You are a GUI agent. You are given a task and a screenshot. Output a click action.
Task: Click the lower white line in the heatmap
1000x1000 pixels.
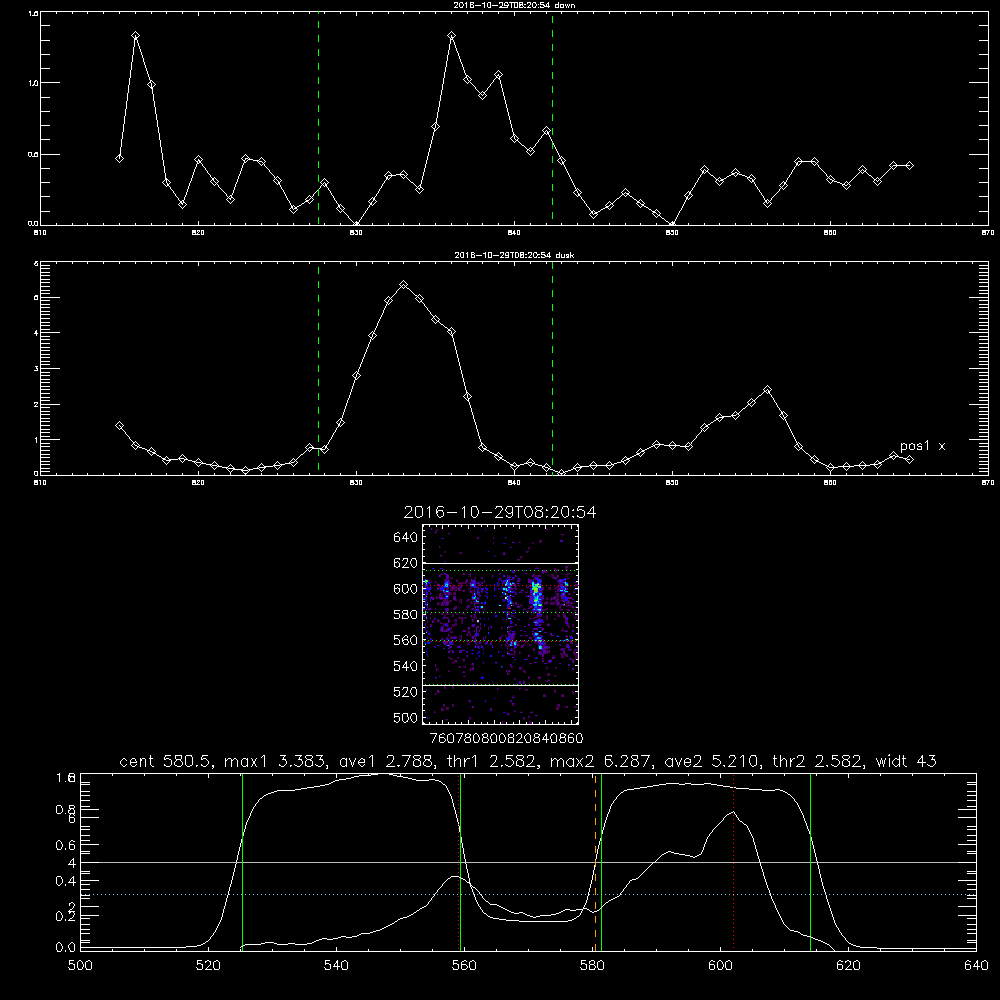(500, 685)
